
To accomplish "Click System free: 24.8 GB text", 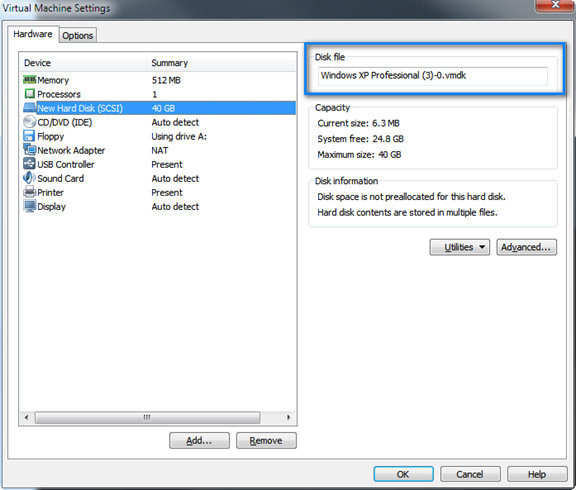I will [x=360, y=139].
